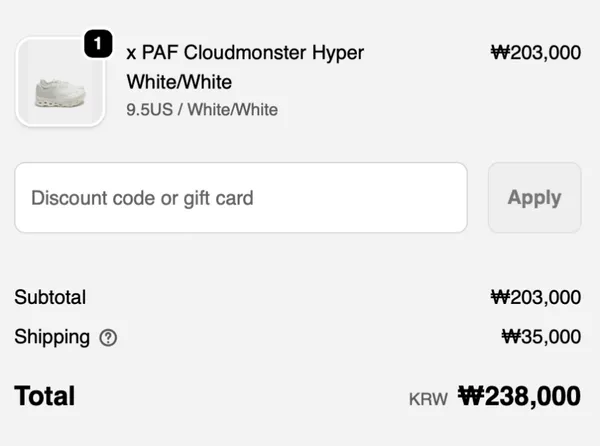Click the ₩203,000 amount in the Subtotal row
Image resolution: width=600 pixels, height=446 pixels.
point(536,297)
